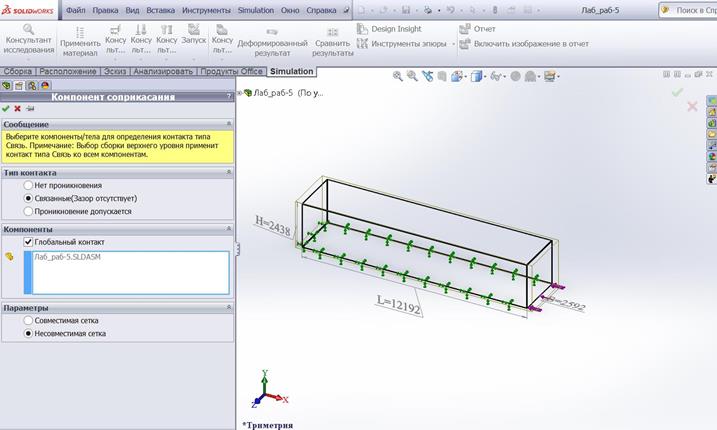Collapse the Тип контакта section
717x430 pixels.
[228, 173]
